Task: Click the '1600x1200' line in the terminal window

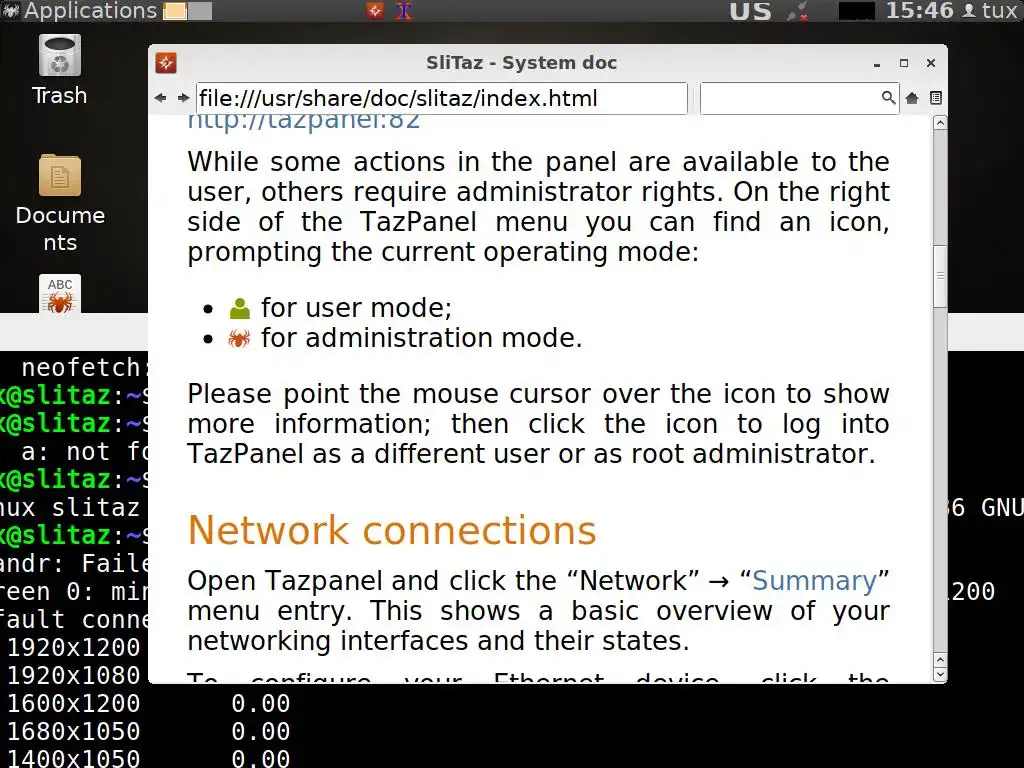Action: pos(73,703)
